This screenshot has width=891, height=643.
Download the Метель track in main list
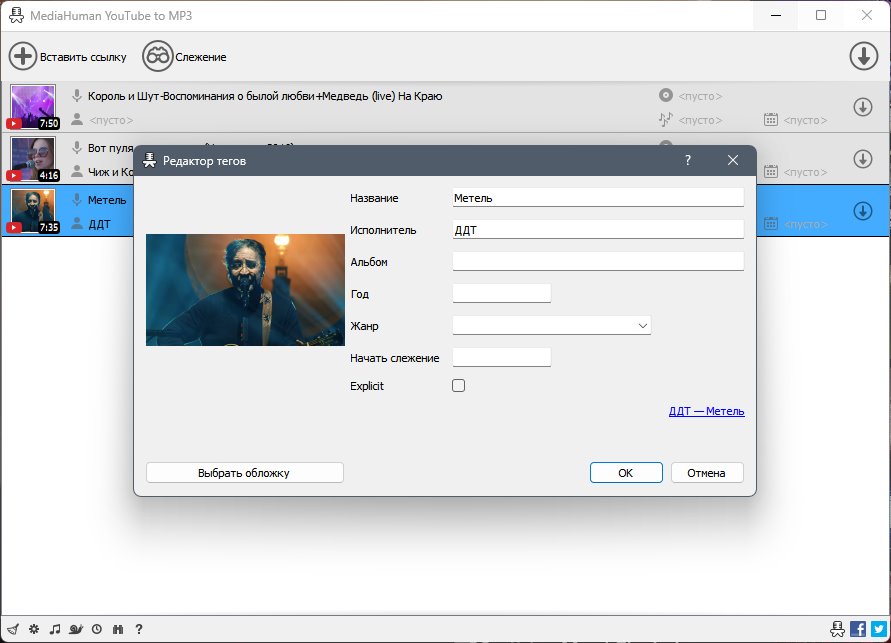point(863,211)
